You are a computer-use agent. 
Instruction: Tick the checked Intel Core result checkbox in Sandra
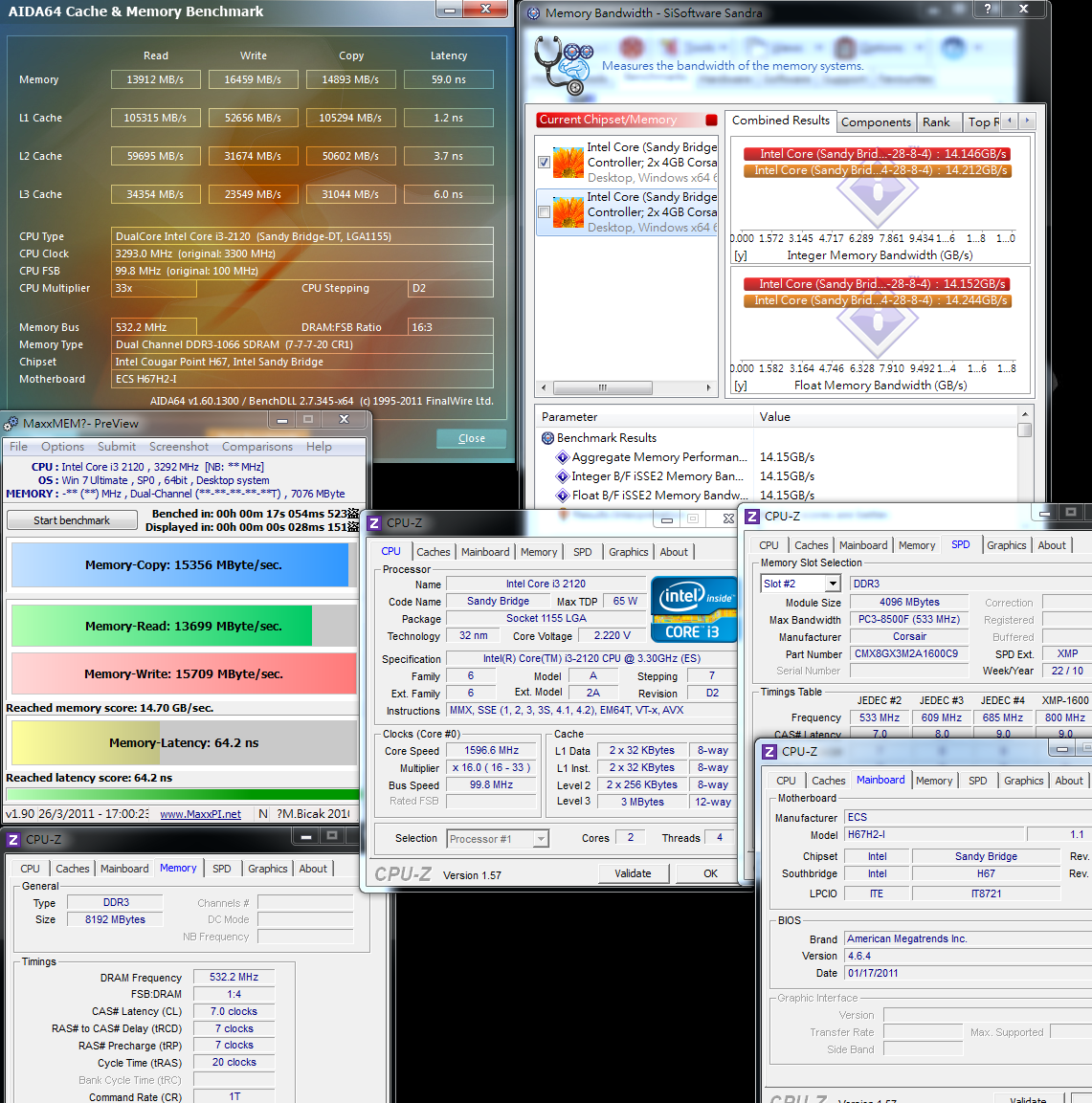(544, 163)
